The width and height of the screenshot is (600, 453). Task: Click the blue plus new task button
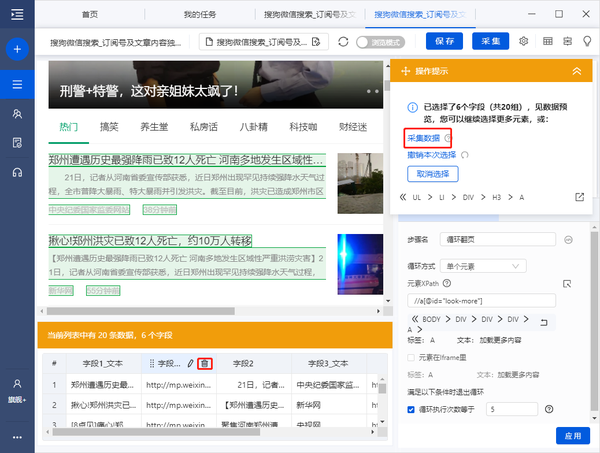17,49
